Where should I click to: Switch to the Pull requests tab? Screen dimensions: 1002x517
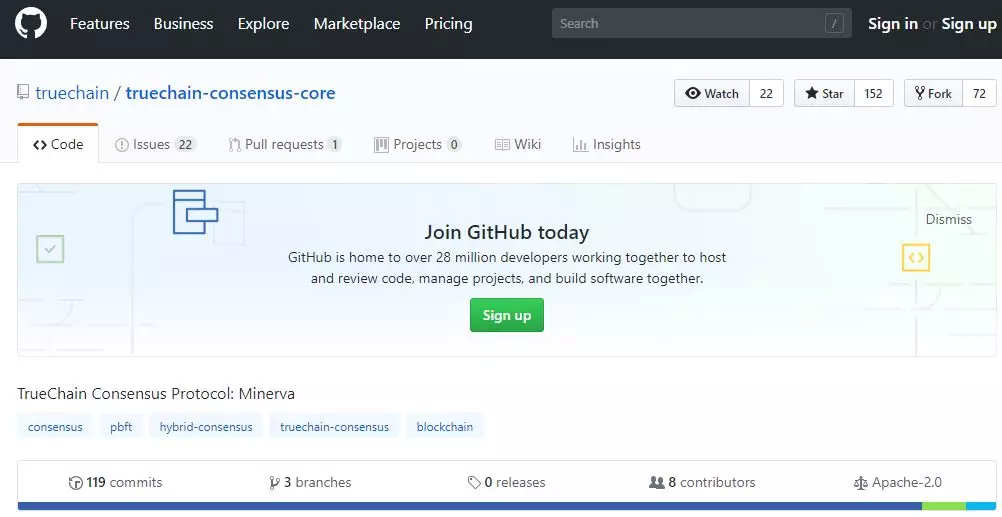pyautogui.click(x=285, y=144)
